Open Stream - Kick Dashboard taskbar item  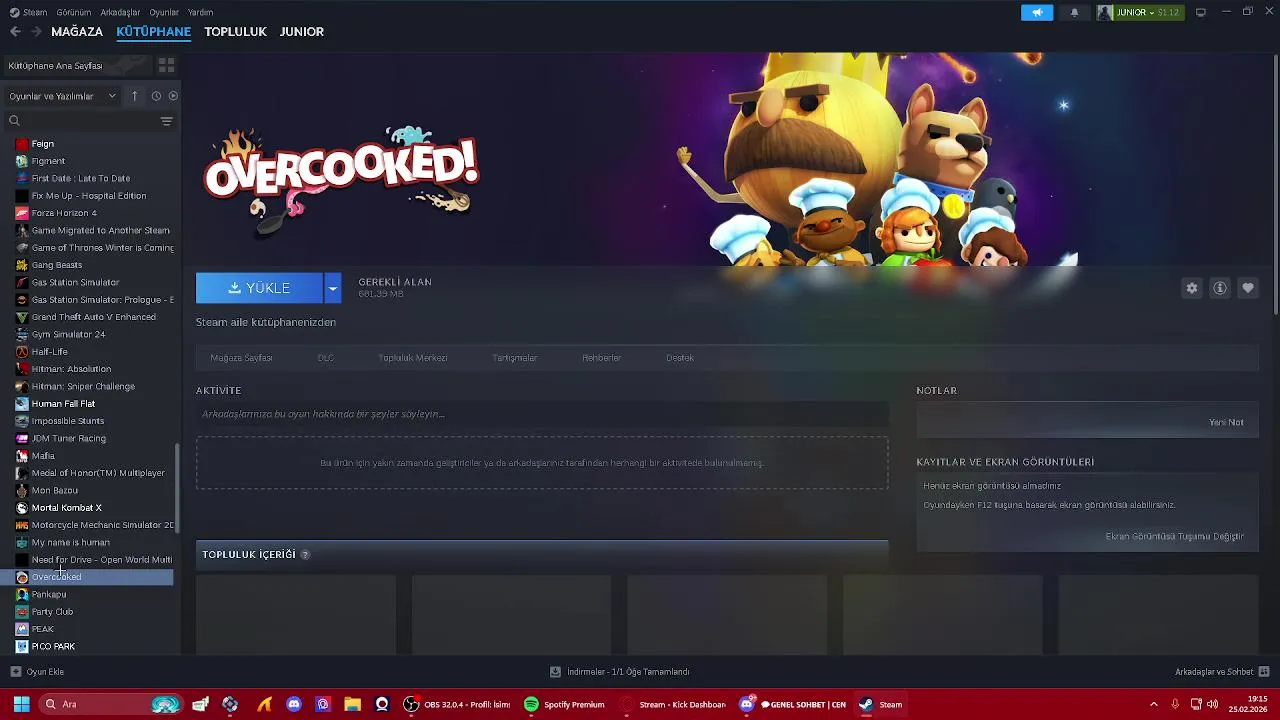674,704
